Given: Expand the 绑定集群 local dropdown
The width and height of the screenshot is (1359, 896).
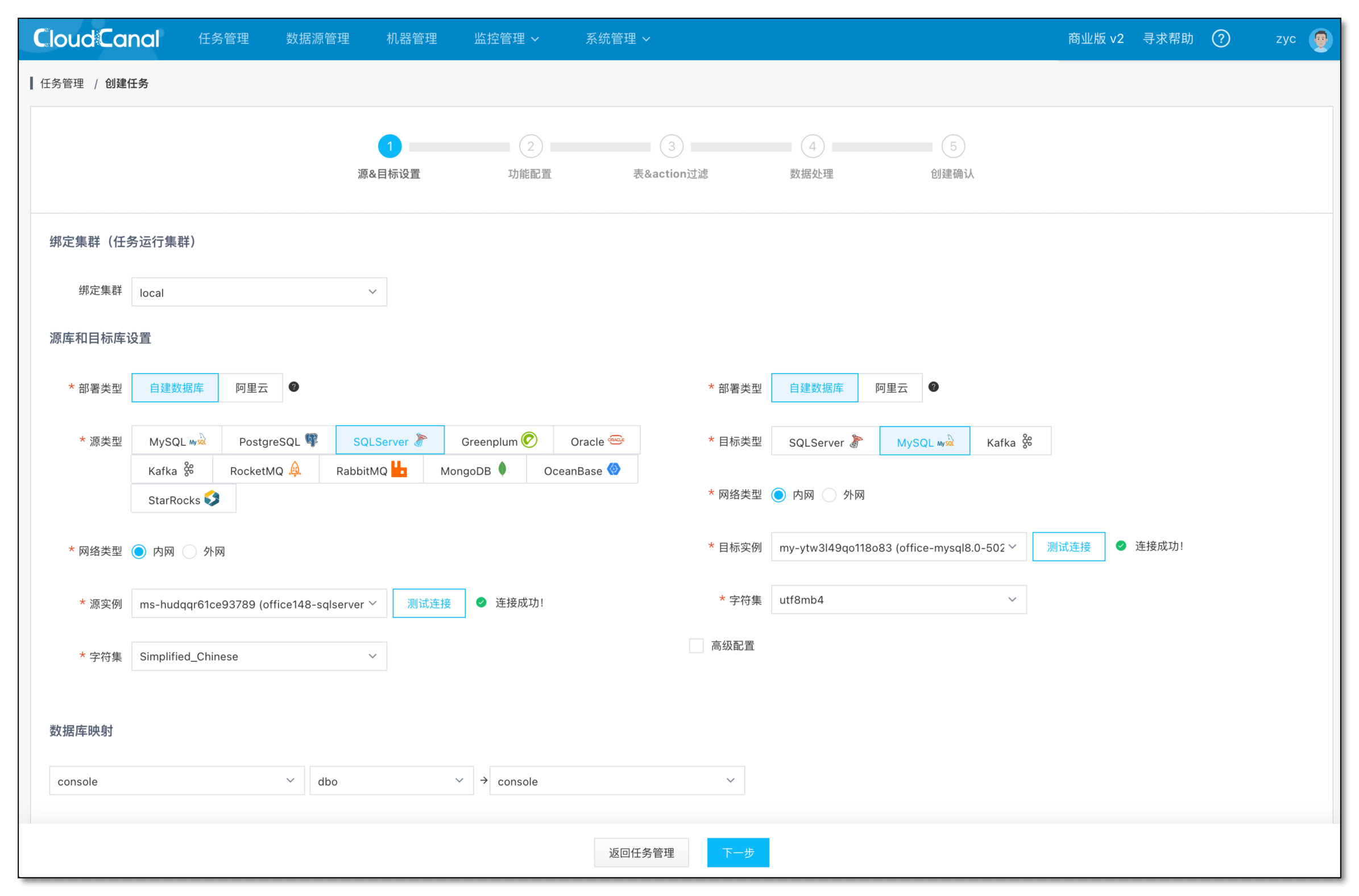Looking at the screenshot, I should (x=259, y=292).
